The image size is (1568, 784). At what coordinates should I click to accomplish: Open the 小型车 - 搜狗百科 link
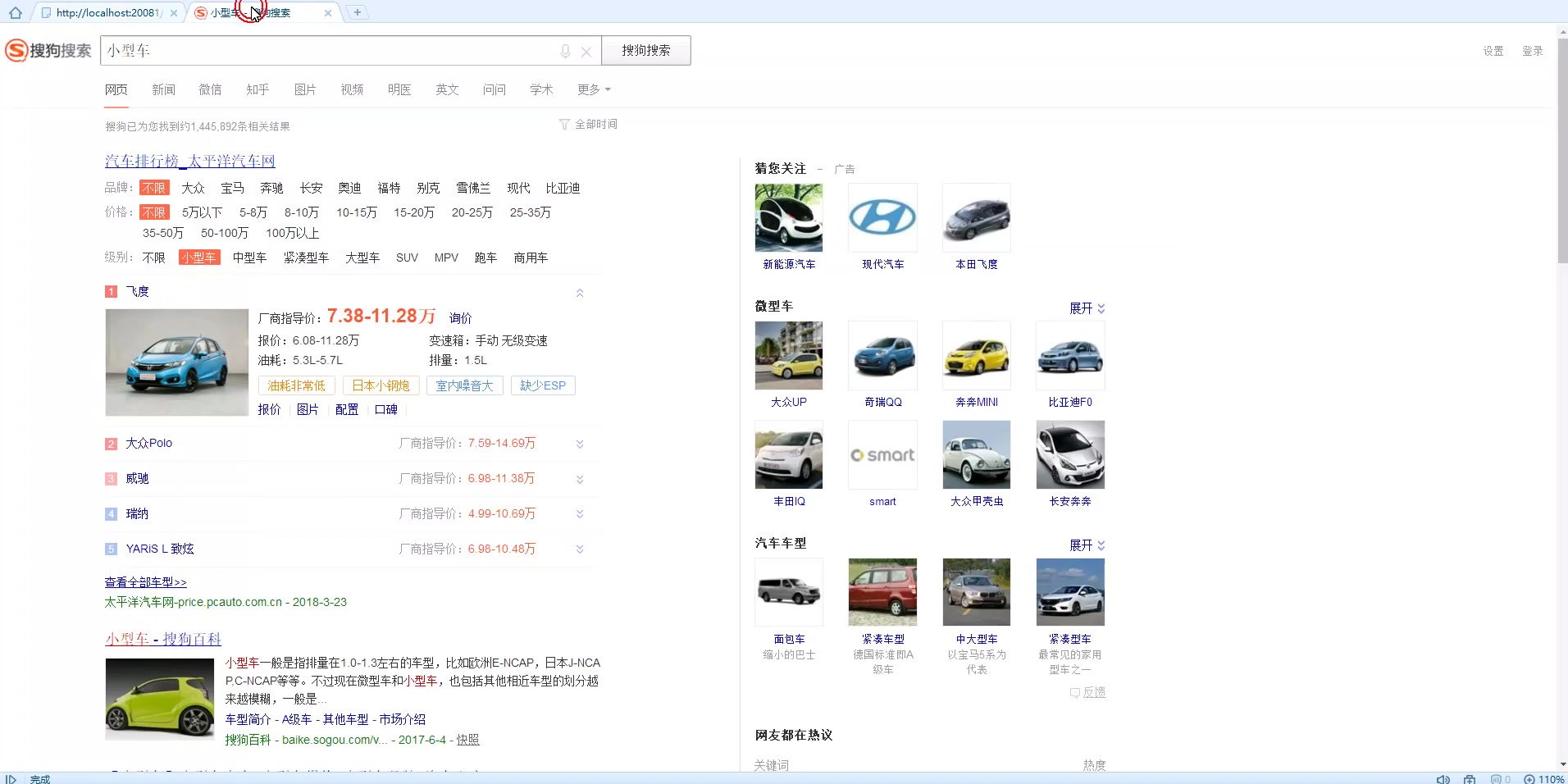163,639
